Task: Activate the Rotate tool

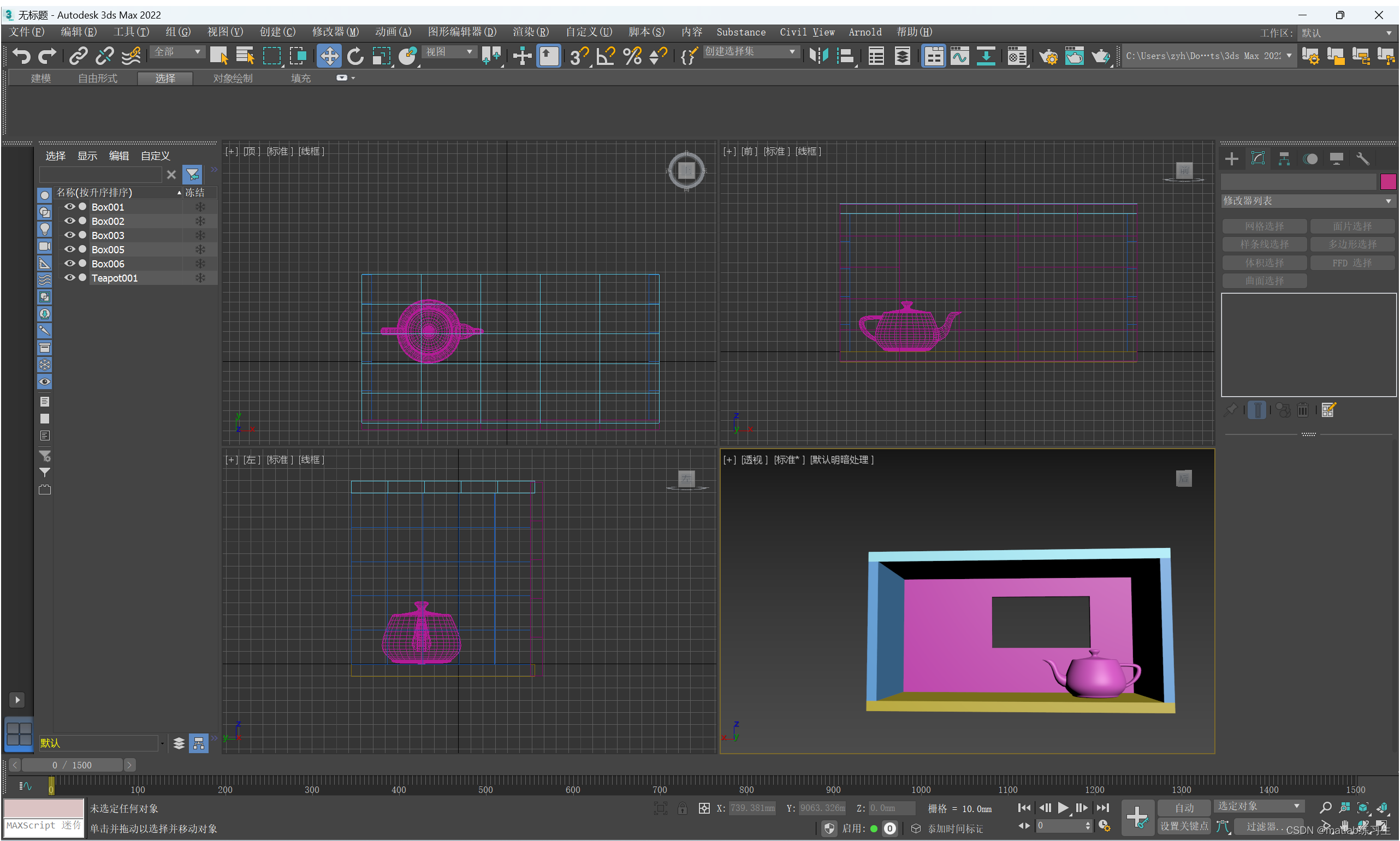Action: [x=355, y=56]
